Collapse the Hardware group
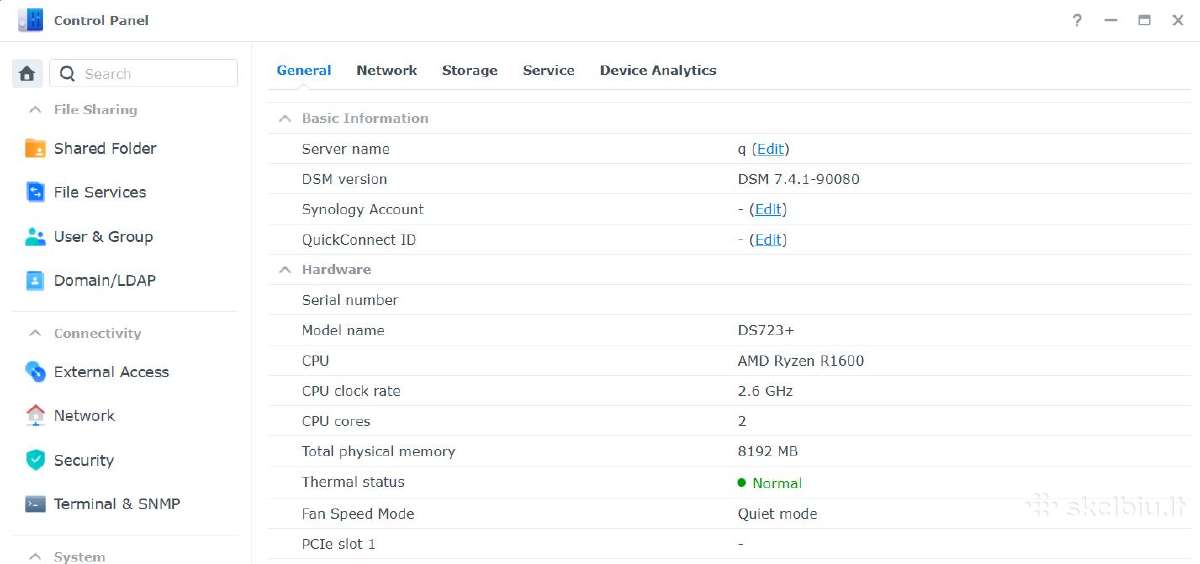 coord(285,270)
